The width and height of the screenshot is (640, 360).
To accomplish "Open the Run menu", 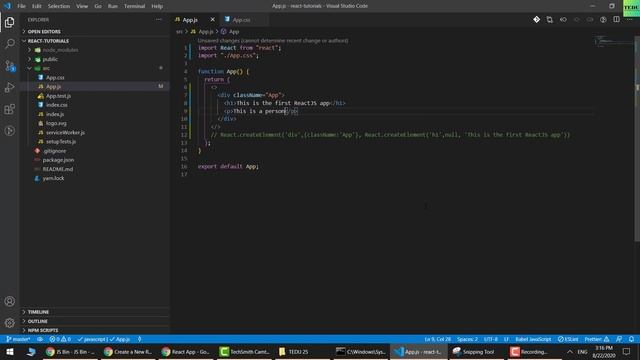I will click(x=113, y=6).
